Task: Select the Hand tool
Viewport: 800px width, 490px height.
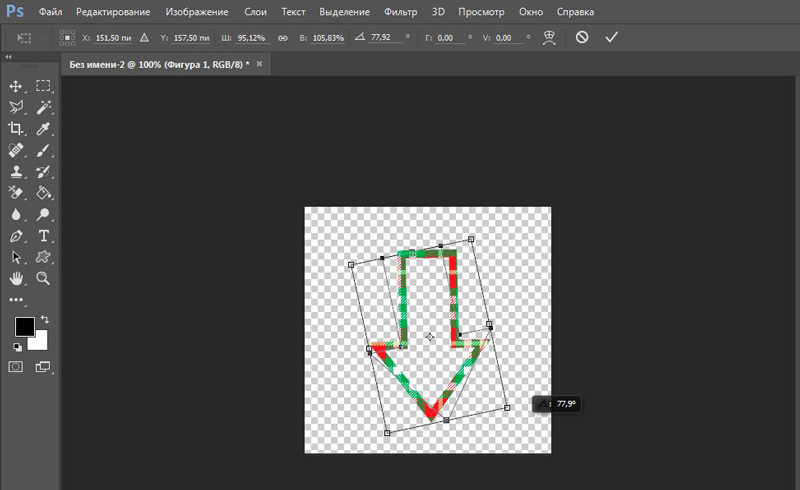Action: click(x=16, y=279)
